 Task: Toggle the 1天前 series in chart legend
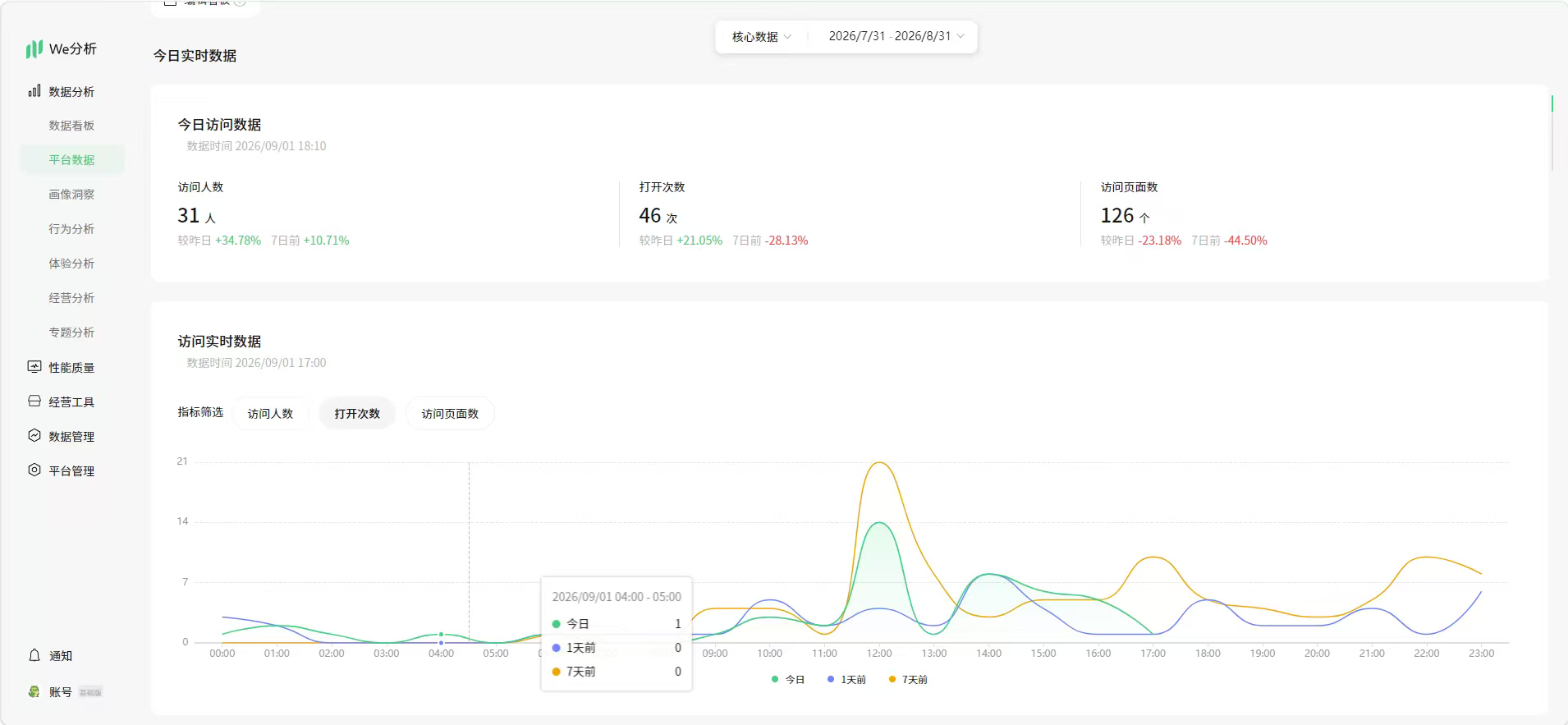[846, 680]
